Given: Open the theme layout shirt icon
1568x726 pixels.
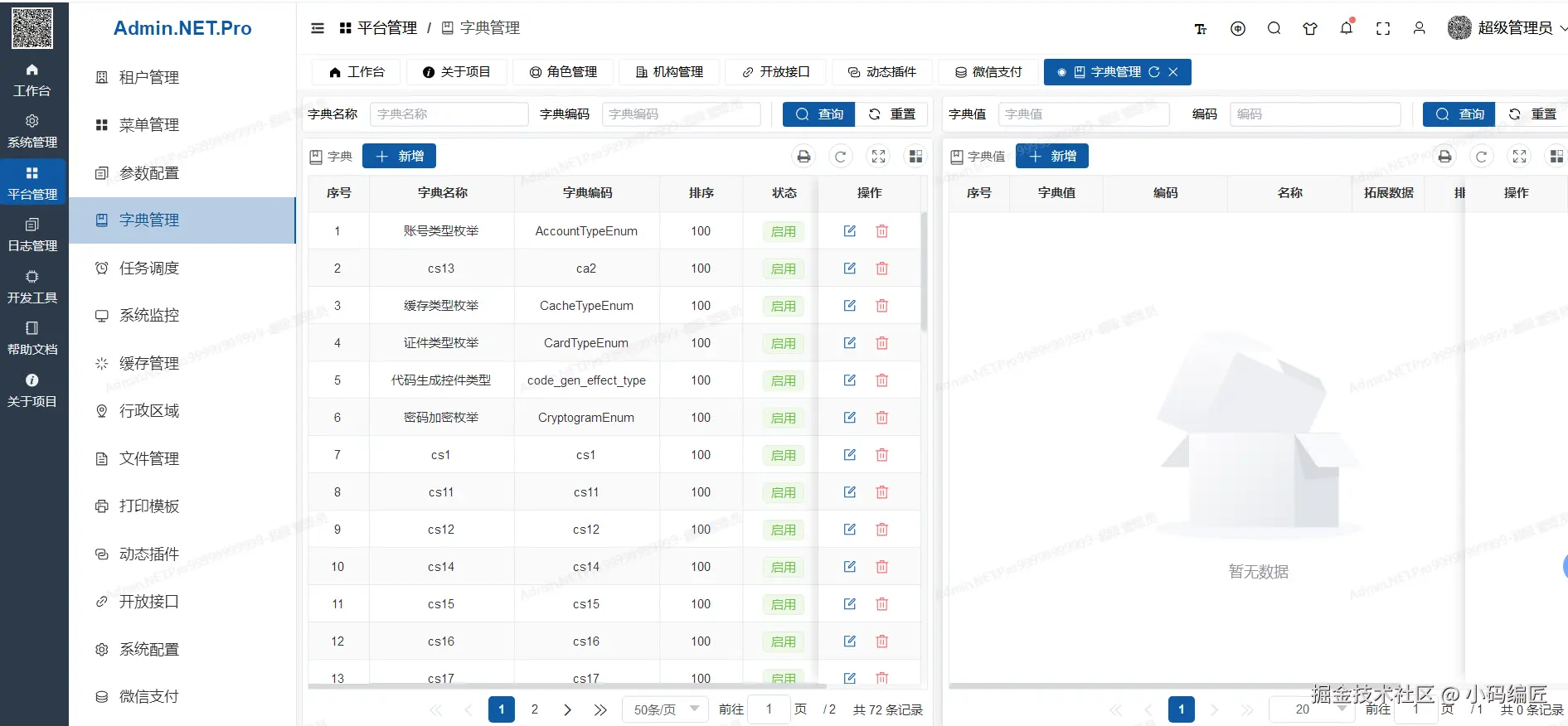Looking at the screenshot, I should tap(1310, 29).
